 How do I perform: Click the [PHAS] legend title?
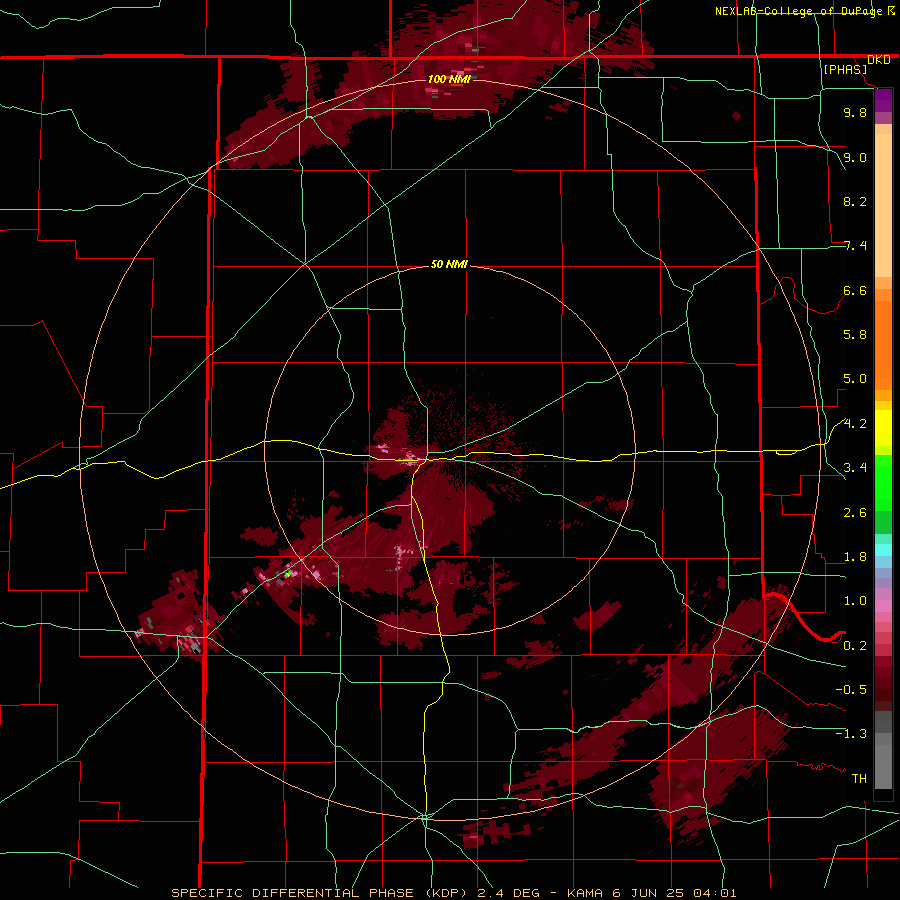(x=845, y=69)
